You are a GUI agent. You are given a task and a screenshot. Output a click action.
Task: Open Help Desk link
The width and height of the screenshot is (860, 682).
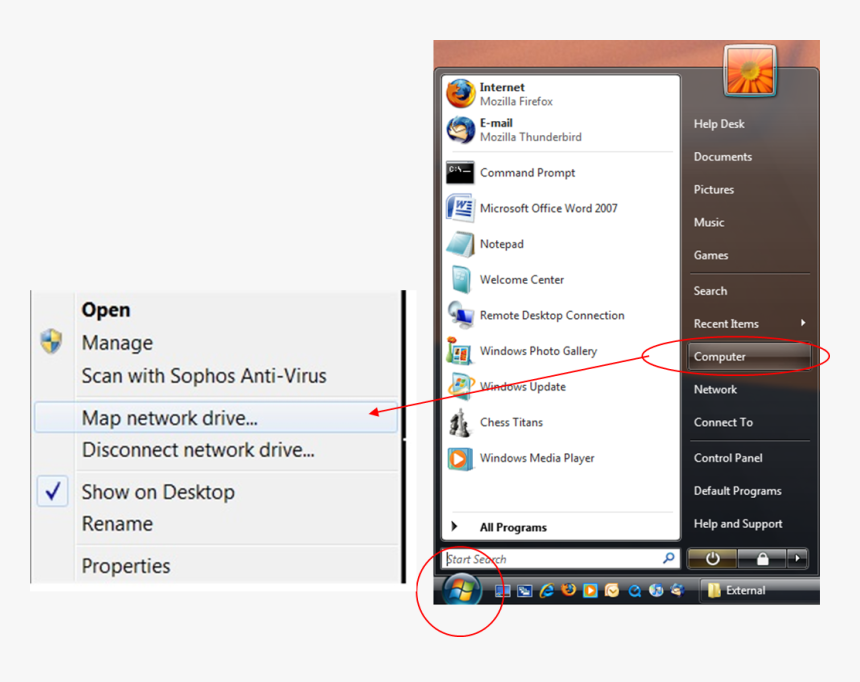click(719, 124)
